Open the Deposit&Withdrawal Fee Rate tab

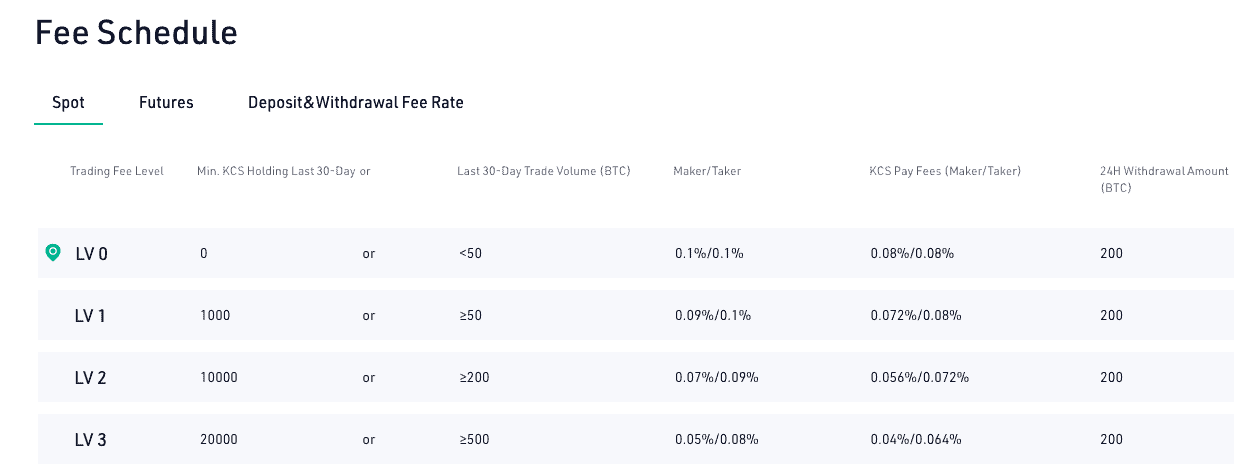tap(355, 102)
